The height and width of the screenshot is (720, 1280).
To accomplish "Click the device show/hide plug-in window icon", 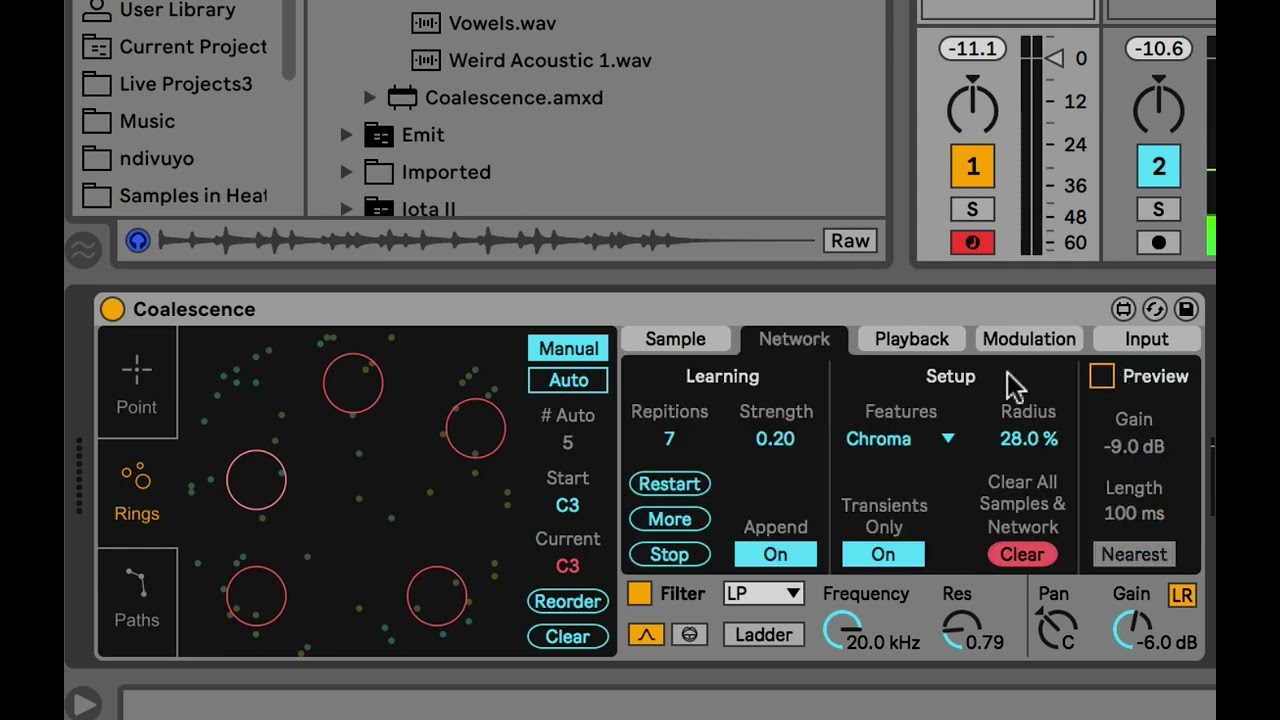I will click(1123, 309).
